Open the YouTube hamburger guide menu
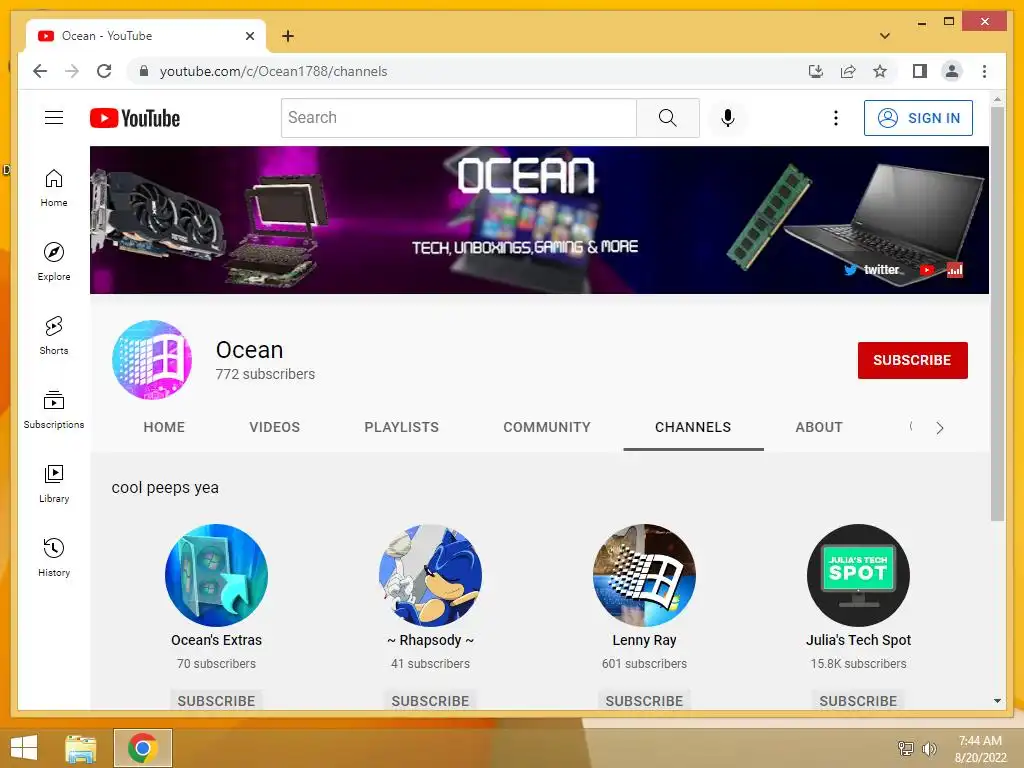 click(x=54, y=118)
